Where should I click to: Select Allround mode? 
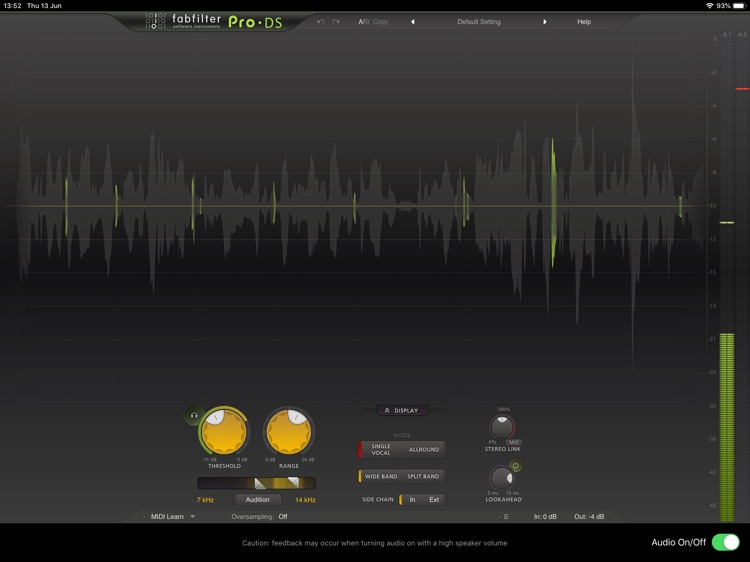[424, 450]
